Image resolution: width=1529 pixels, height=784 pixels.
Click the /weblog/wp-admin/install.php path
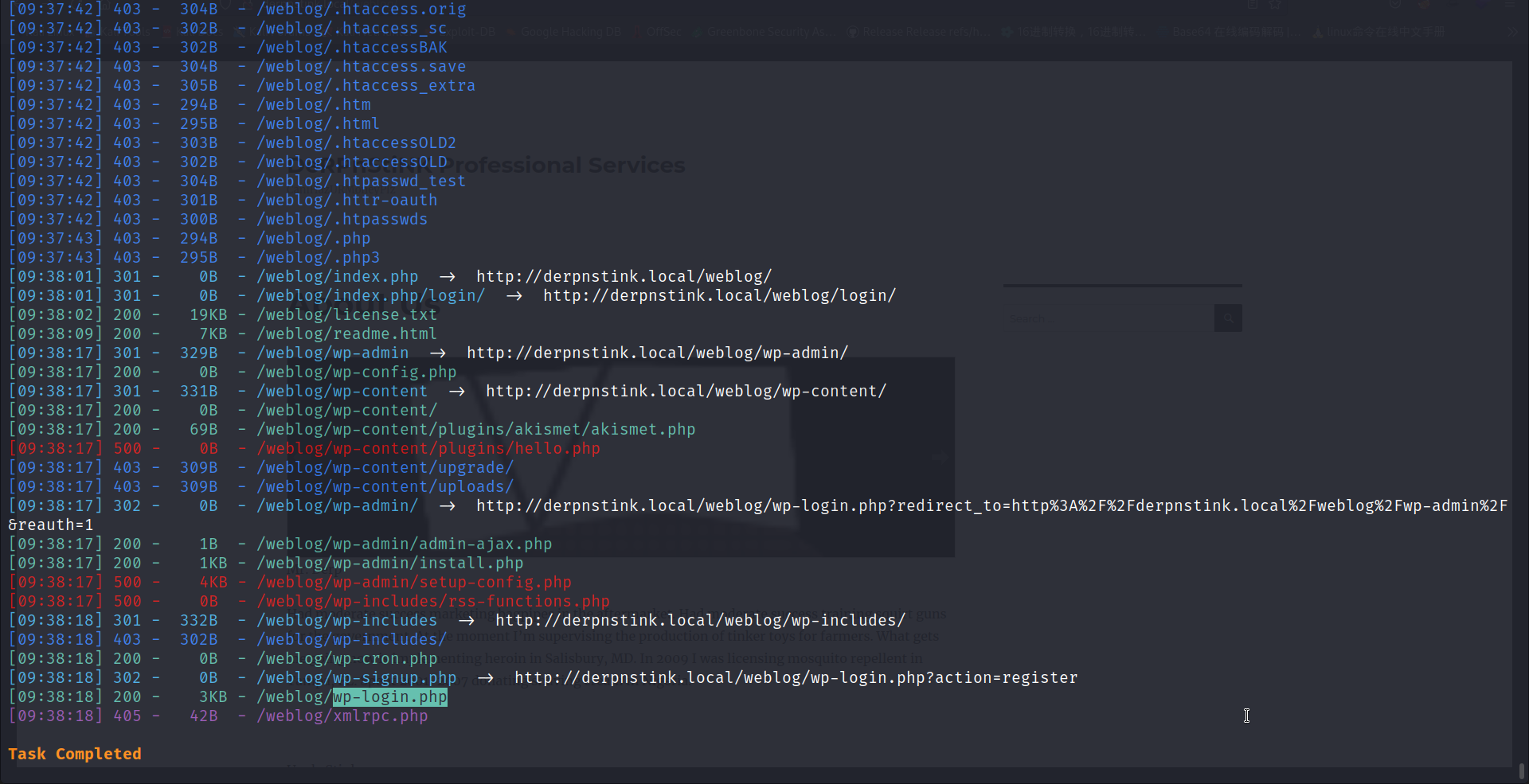(x=389, y=564)
